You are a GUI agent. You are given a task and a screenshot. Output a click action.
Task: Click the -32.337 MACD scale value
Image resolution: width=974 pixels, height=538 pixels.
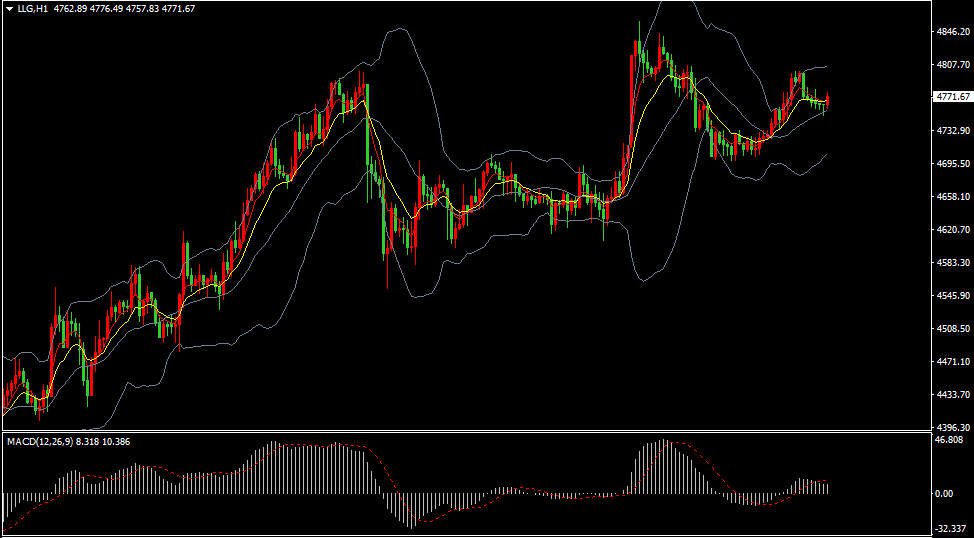(x=949, y=531)
